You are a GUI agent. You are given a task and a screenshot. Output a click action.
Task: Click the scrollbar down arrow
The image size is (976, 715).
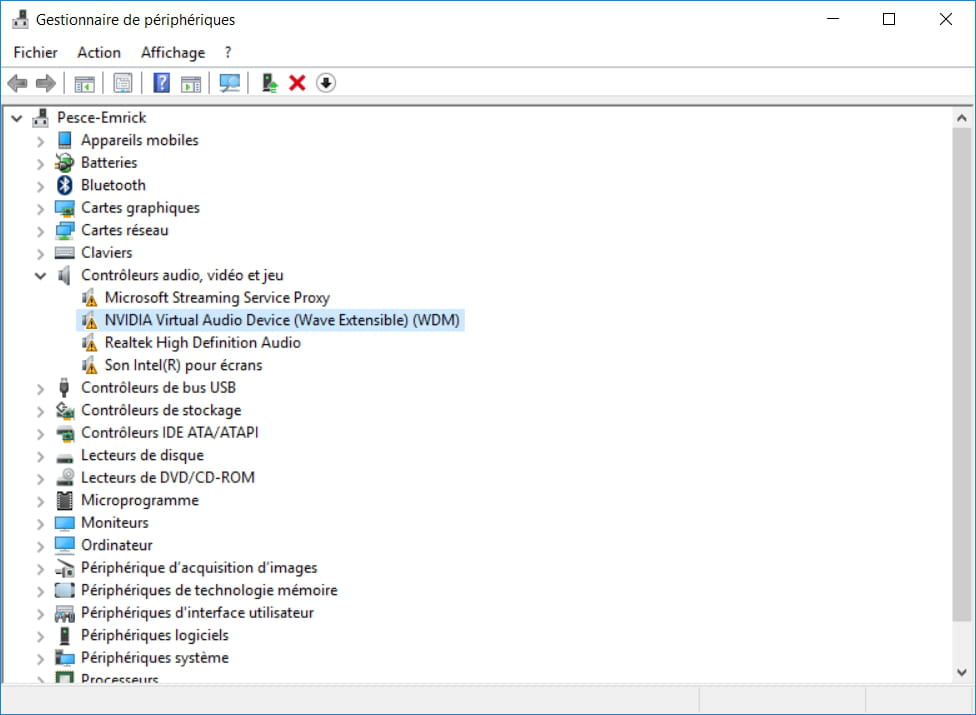962,672
